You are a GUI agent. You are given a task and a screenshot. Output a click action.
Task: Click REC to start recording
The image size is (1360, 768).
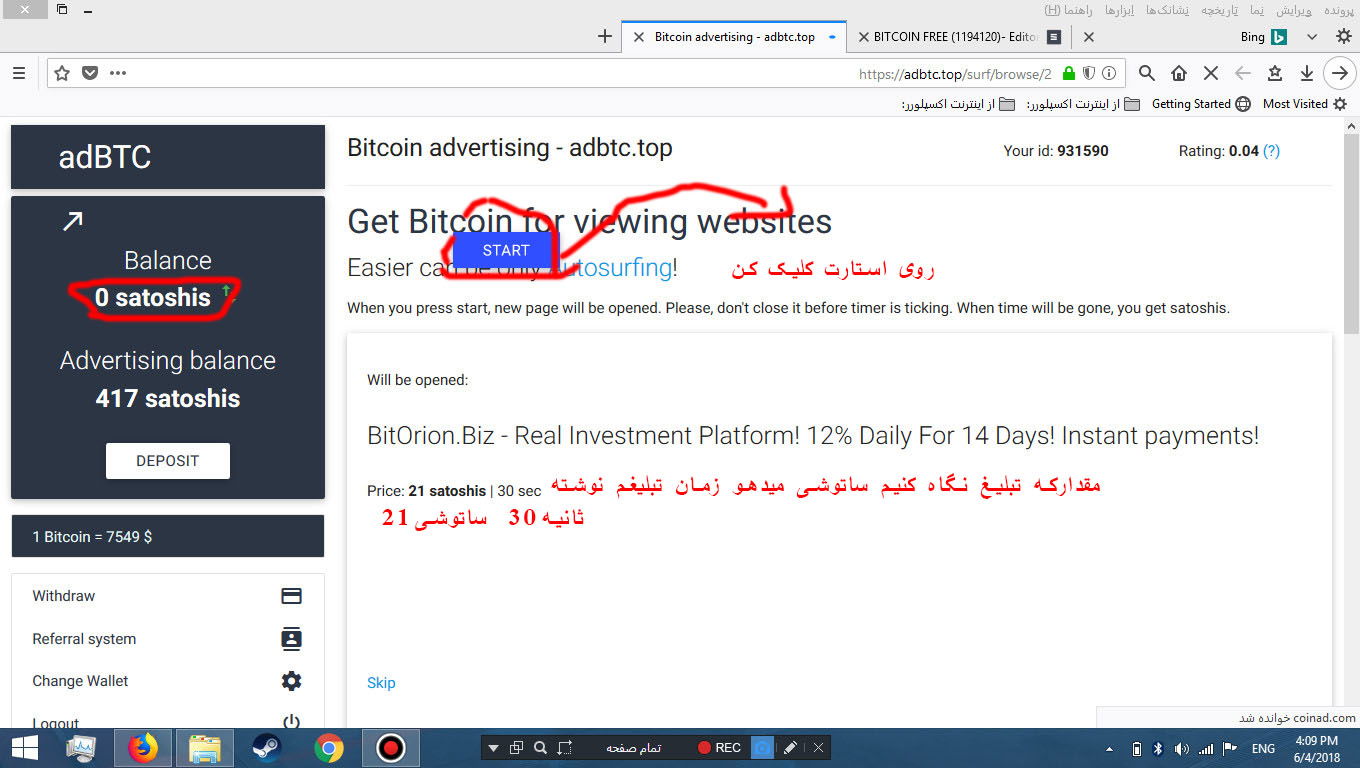pyautogui.click(x=719, y=748)
